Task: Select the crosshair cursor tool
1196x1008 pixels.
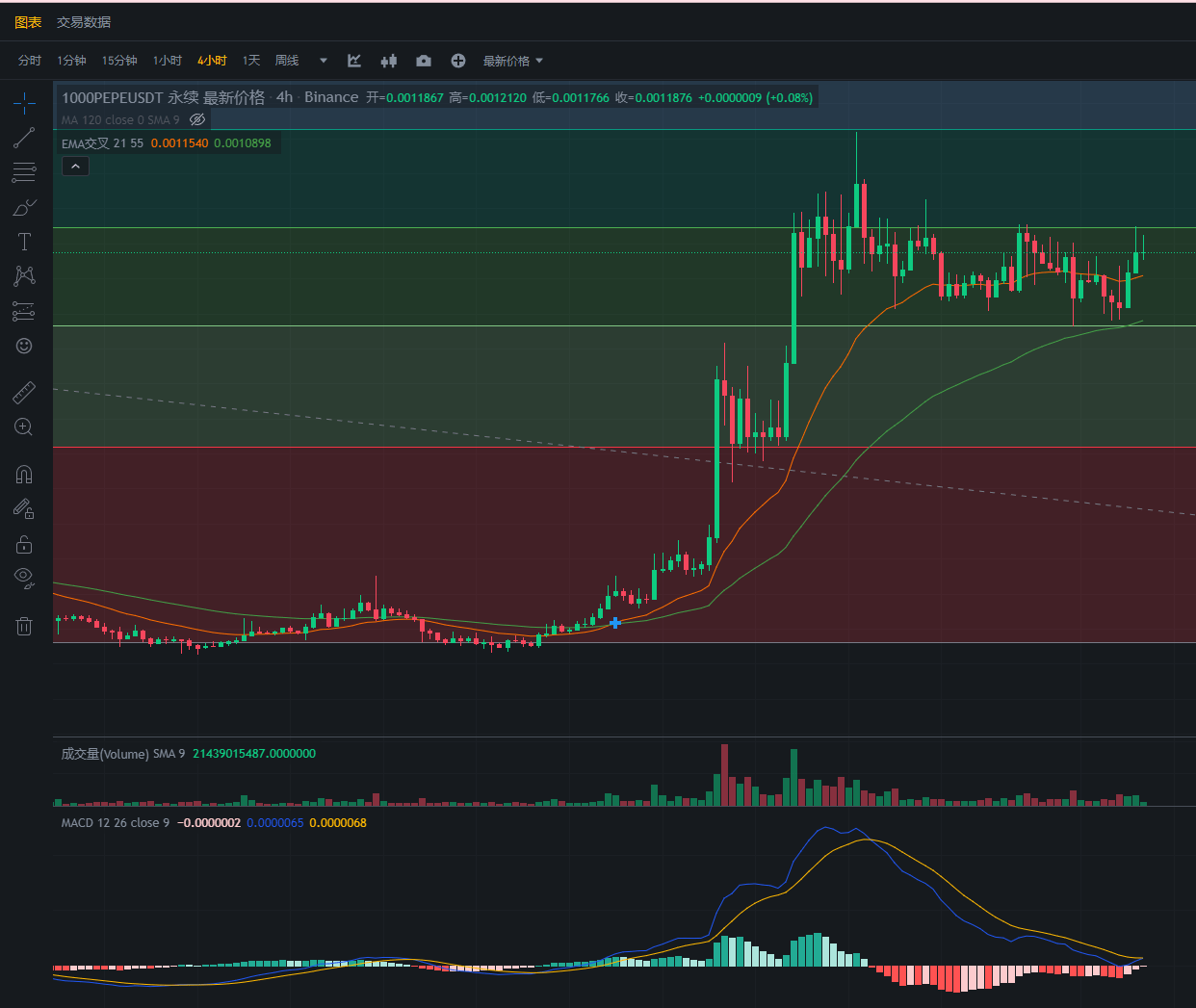Action: point(24,103)
